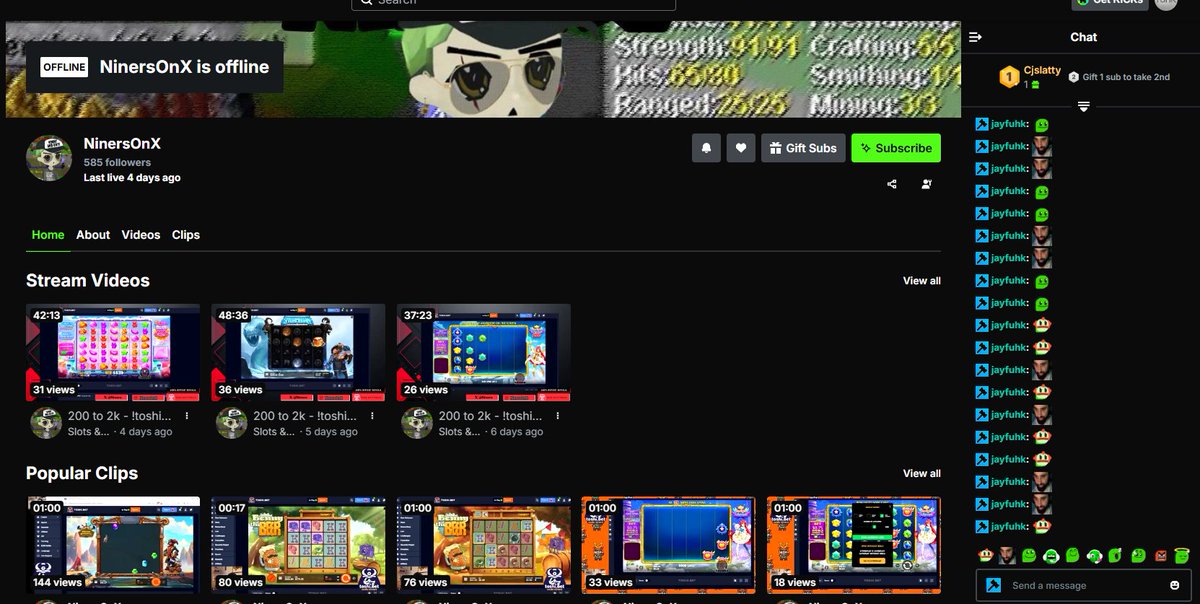Image resolution: width=1200 pixels, height=604 pixels.
Task: Switch to the Videos tab
Action: 141,235
